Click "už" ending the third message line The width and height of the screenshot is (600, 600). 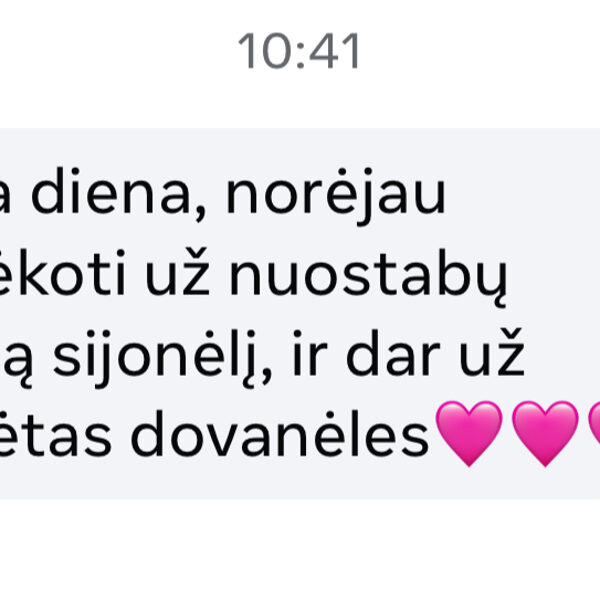tap(492, 352)
